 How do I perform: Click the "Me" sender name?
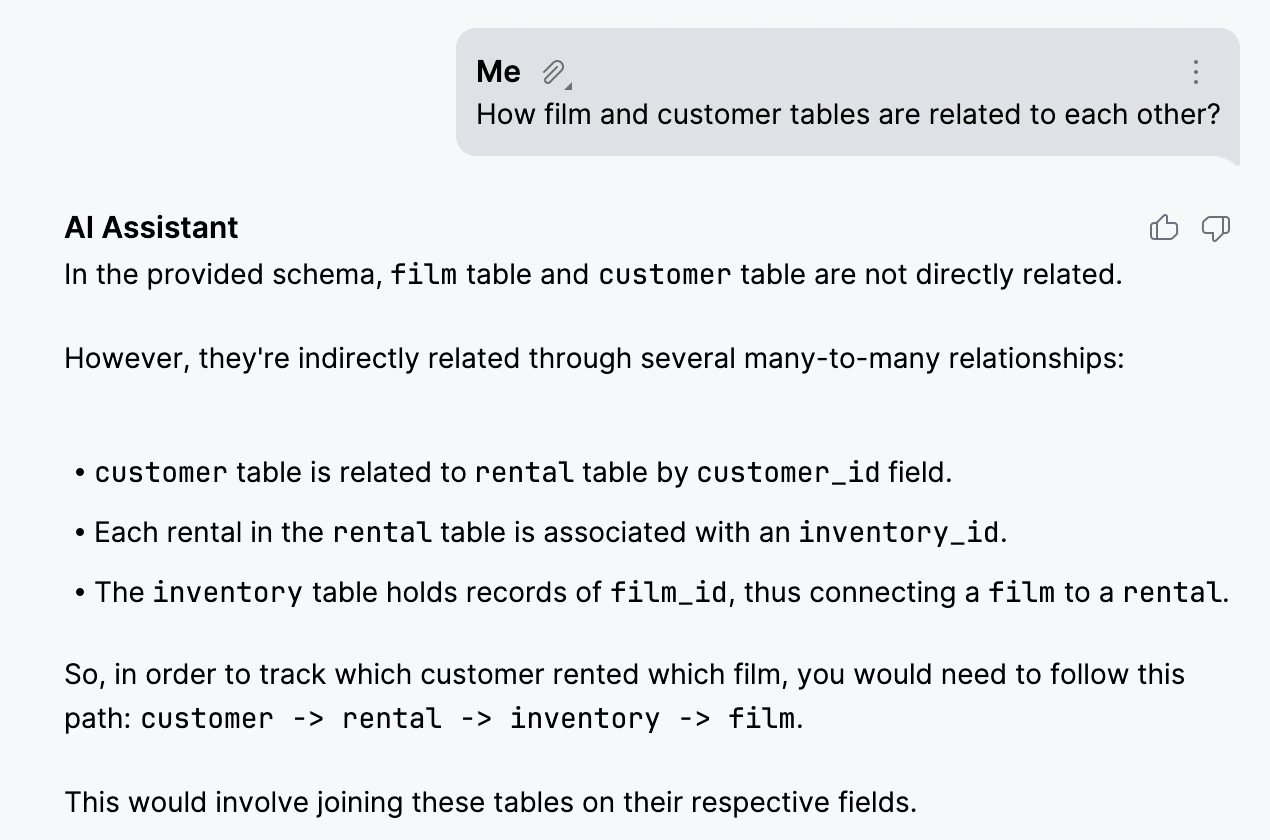click(x=498, y=72)
